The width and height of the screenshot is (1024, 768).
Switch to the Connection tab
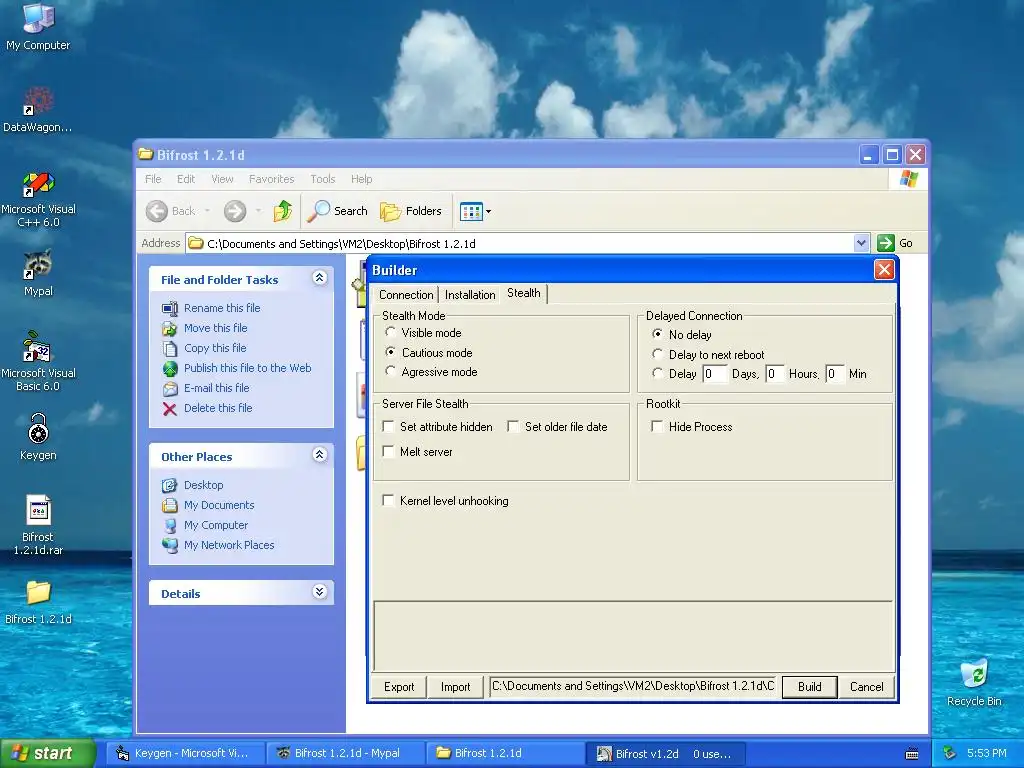pyautogui.click(x=406, y=295)
